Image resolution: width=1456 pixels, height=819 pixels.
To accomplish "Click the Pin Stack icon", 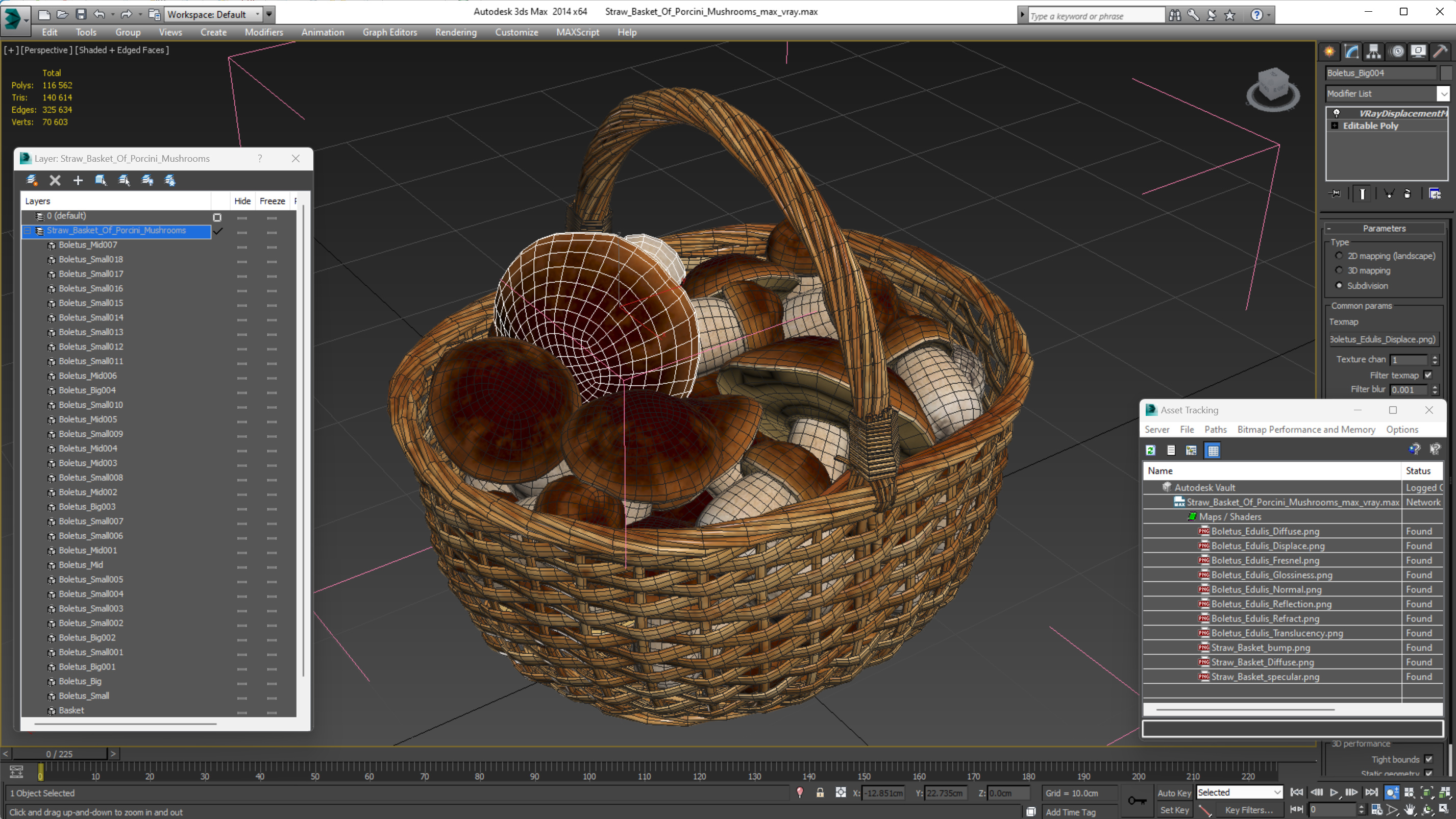I will [1335, 194].
